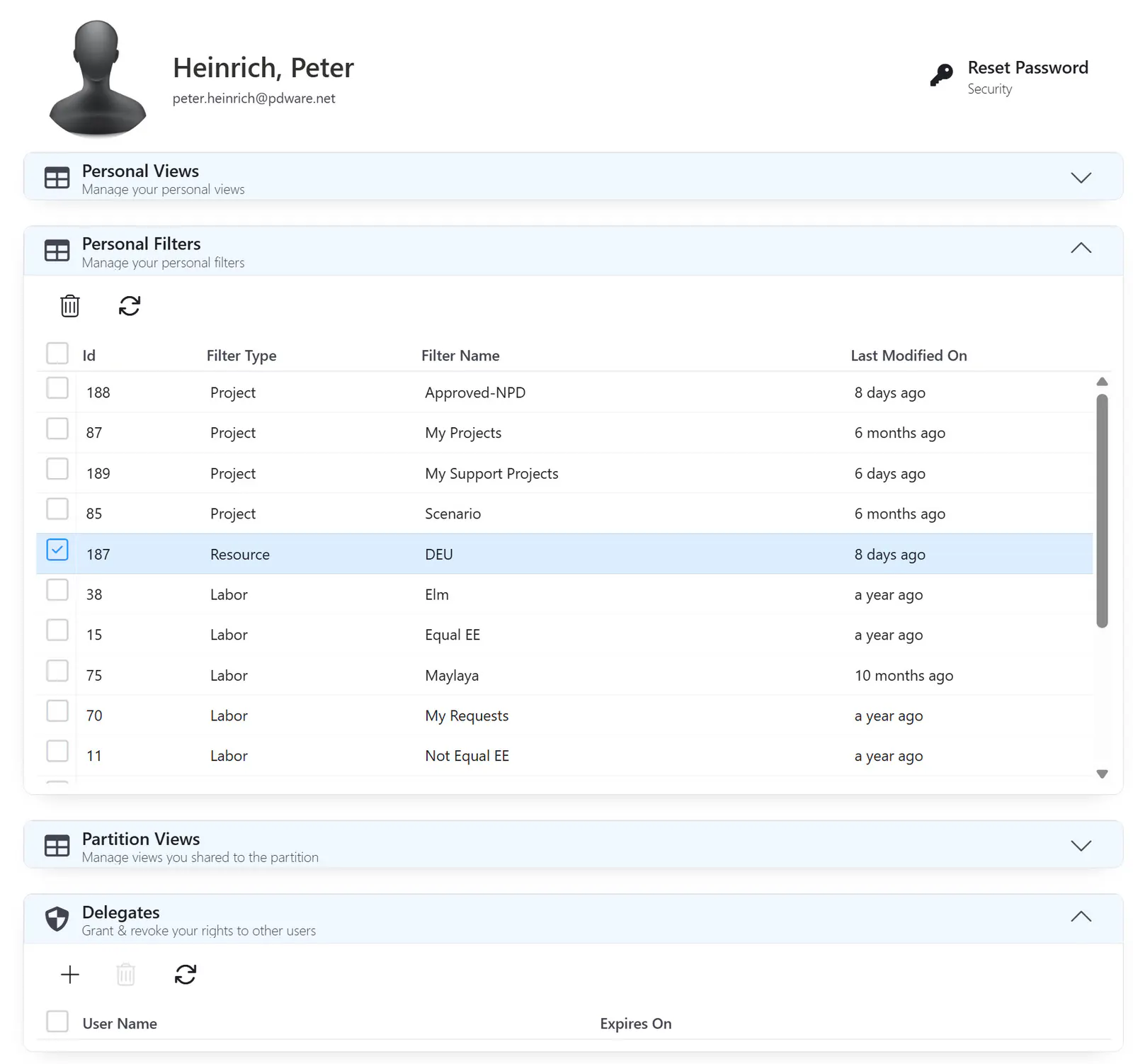Refresh the personal filters list
1133x1064 pixels.
130,306
